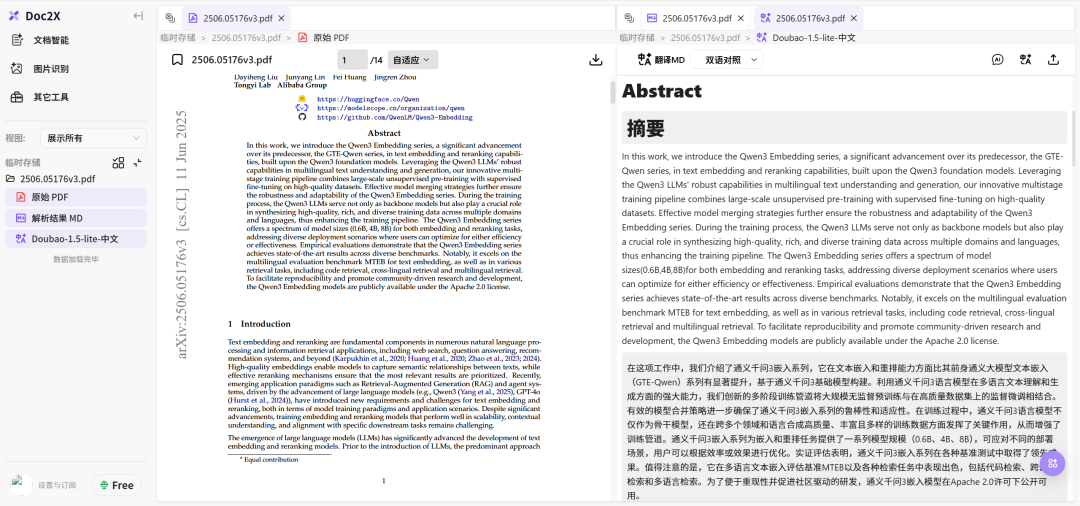Open github.com QwenLM Qwen3-Embedding link in PDF

[x=395, y=118]
